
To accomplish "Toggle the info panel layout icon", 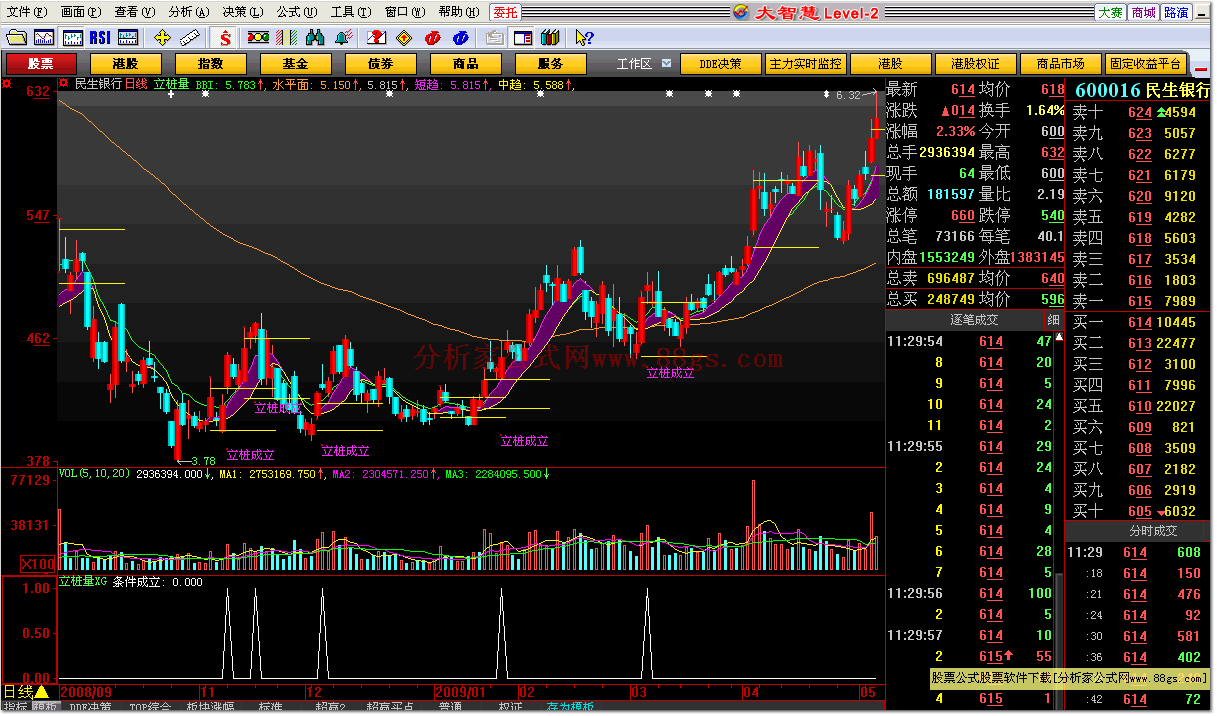I will point(522,38).
